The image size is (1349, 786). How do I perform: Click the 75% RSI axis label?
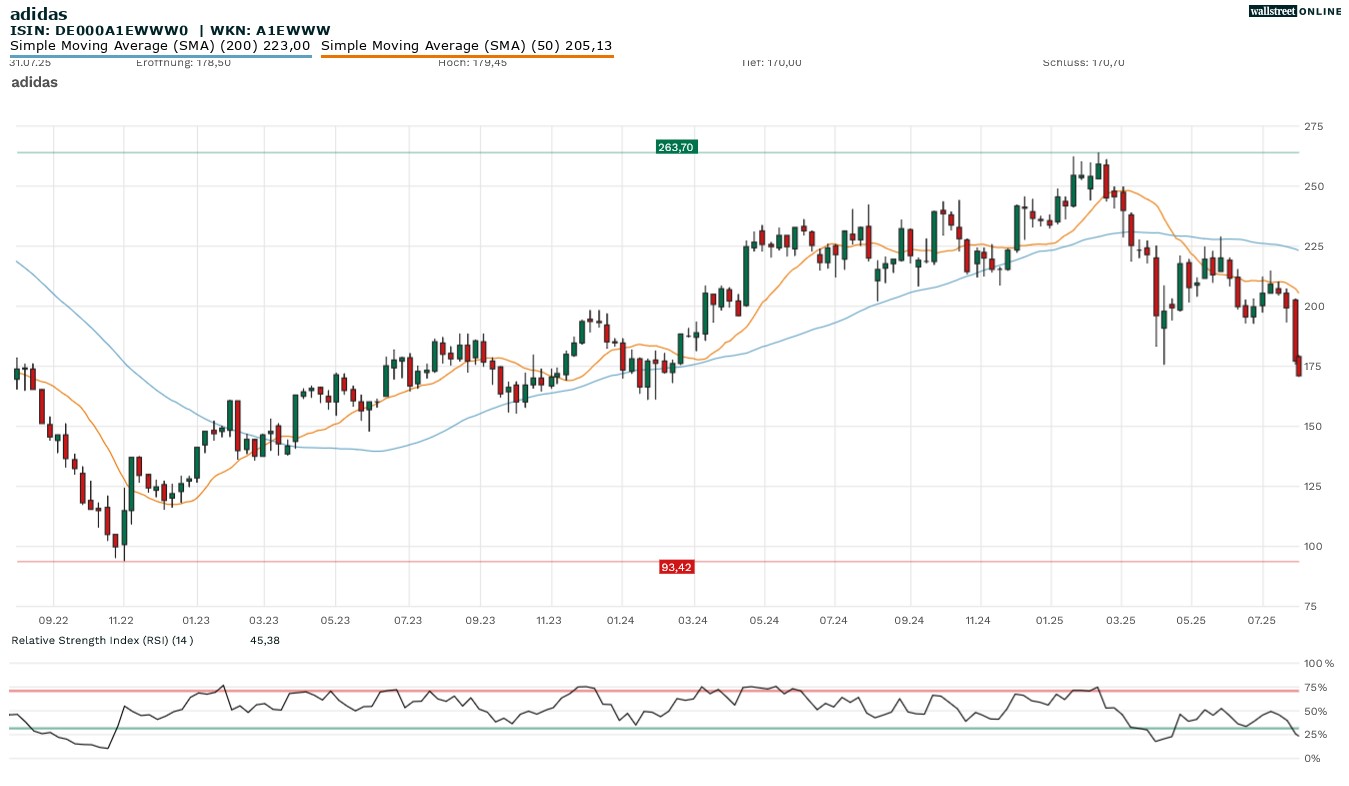1315,687
